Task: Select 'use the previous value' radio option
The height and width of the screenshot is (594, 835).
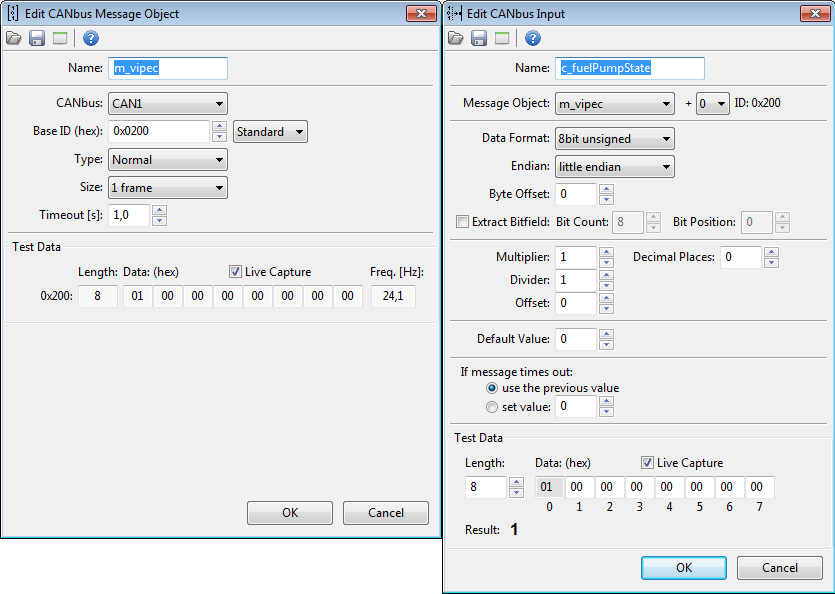Action: click(x=491, y=388)
